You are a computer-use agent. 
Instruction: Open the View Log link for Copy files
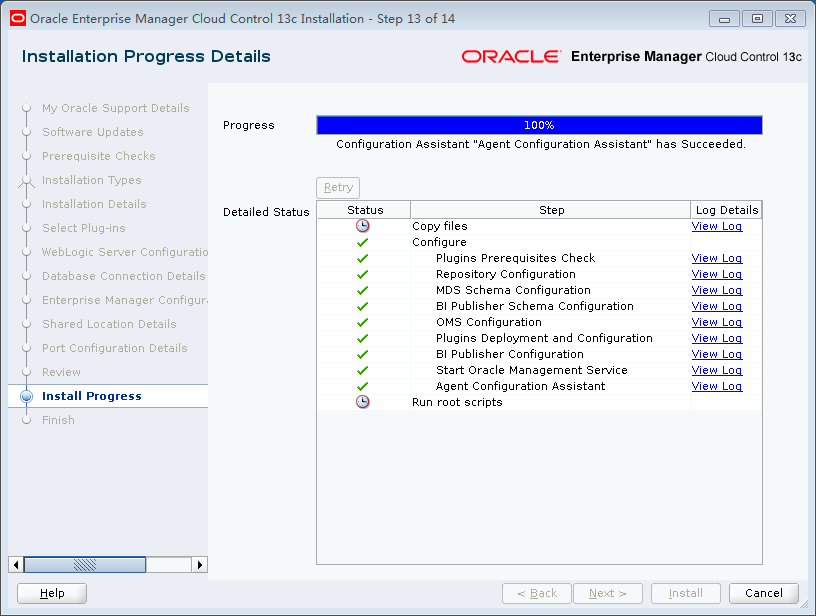tap(717, 225)
